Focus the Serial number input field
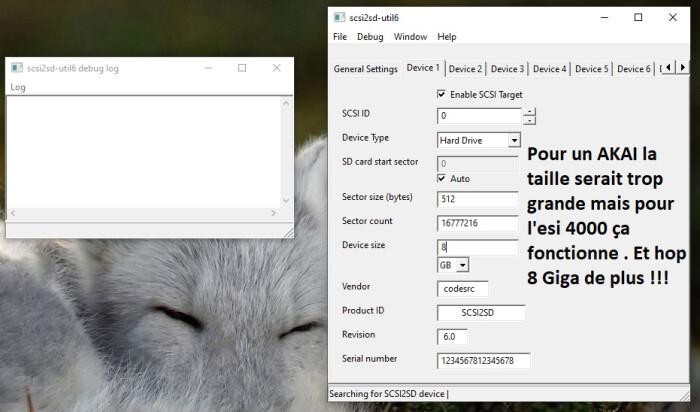 (482, 360)
